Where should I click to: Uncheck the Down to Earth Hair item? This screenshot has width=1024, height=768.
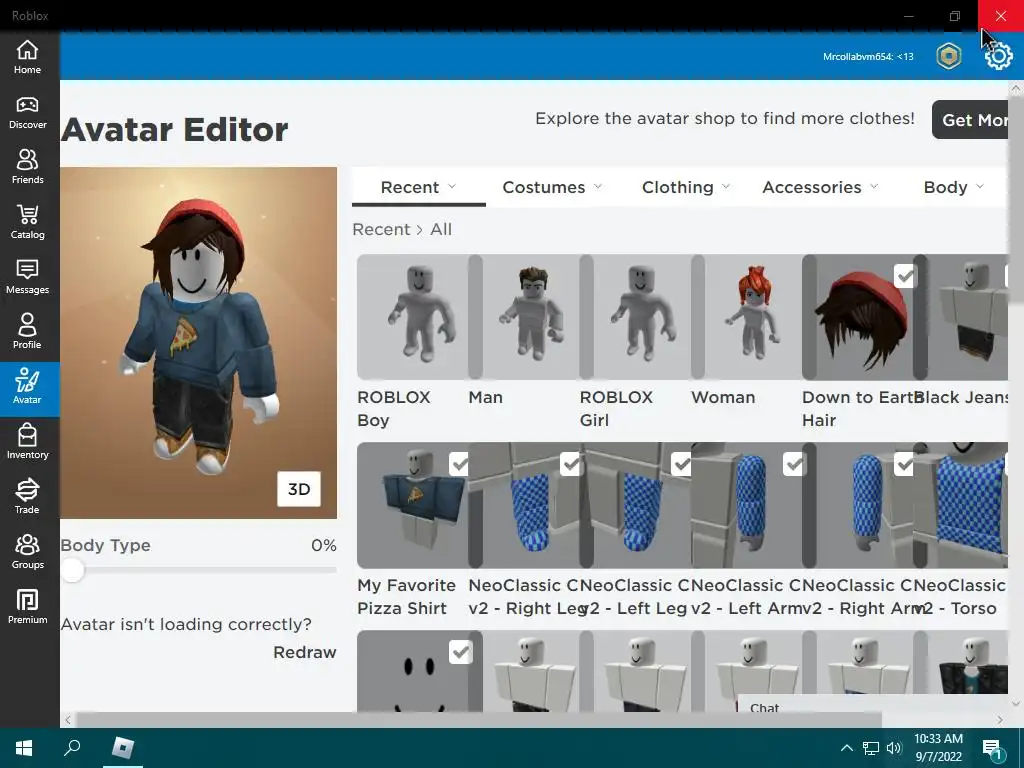pos(905,276)
